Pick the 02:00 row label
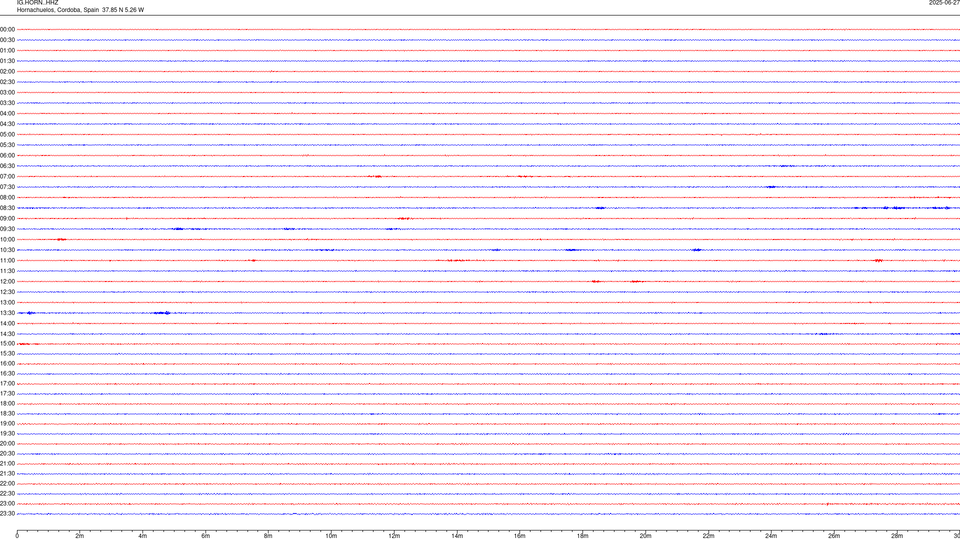This screenshot has width=960, height=540. coord(7,72)
